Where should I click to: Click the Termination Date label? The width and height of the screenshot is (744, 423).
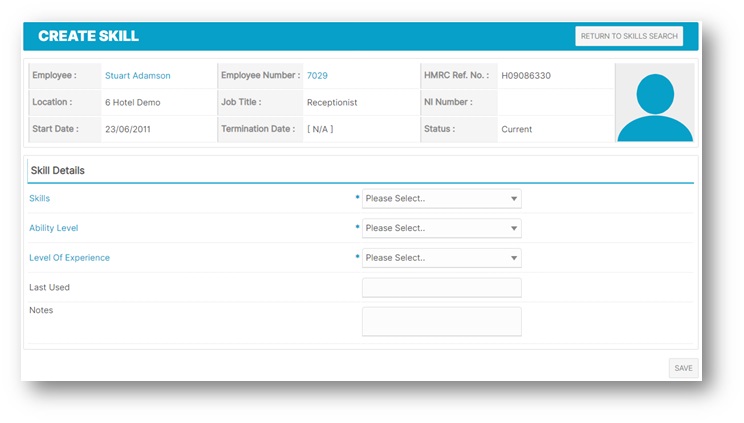click(x=258, y=129)
